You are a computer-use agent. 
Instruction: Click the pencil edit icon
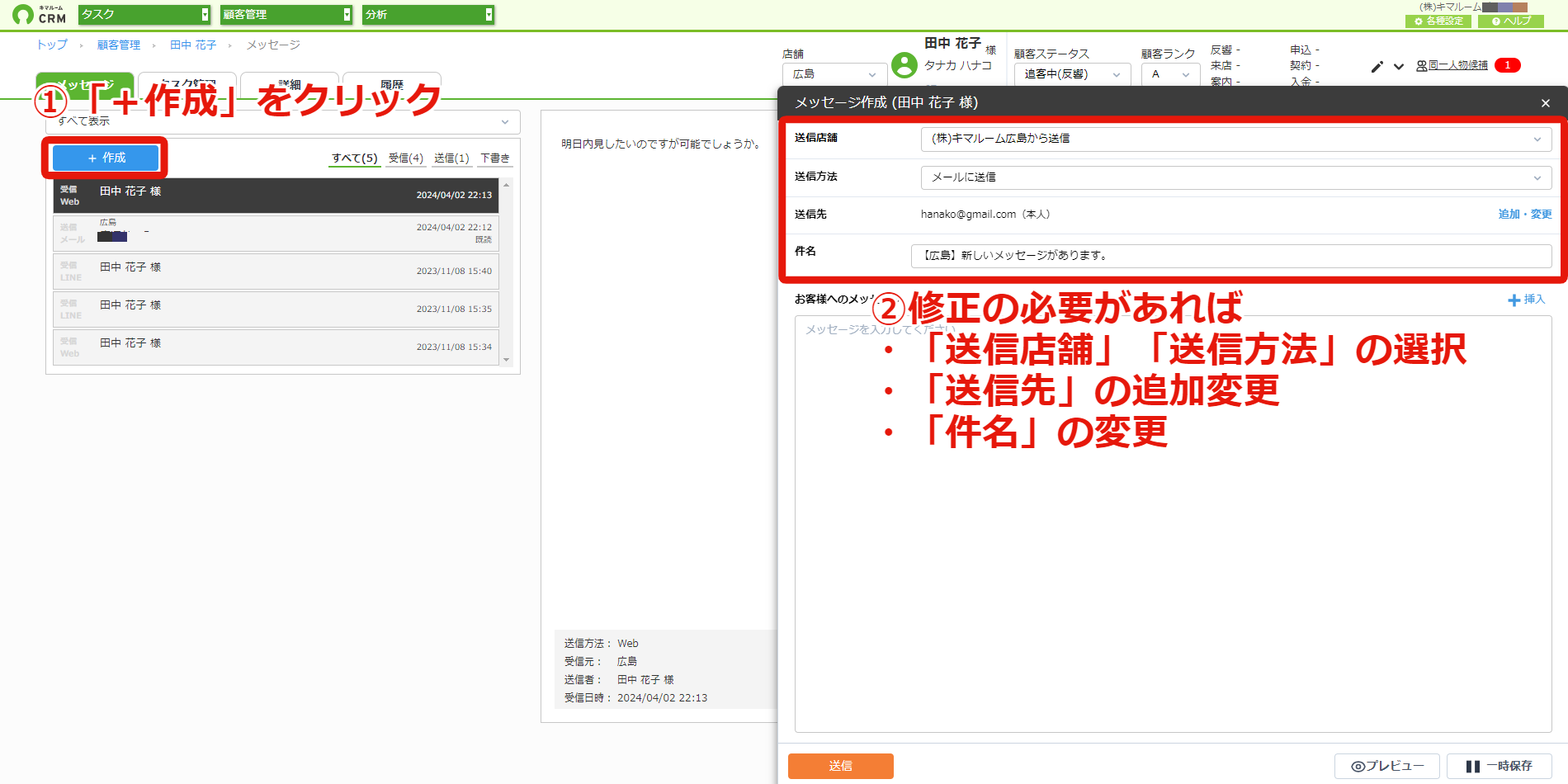[1377, 67]
